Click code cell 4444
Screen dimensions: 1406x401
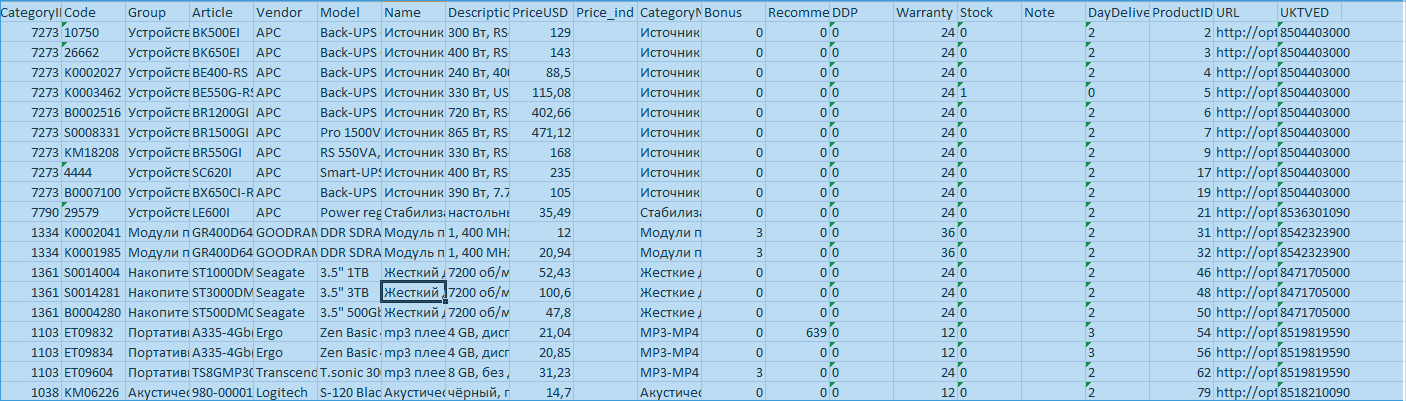94,173
